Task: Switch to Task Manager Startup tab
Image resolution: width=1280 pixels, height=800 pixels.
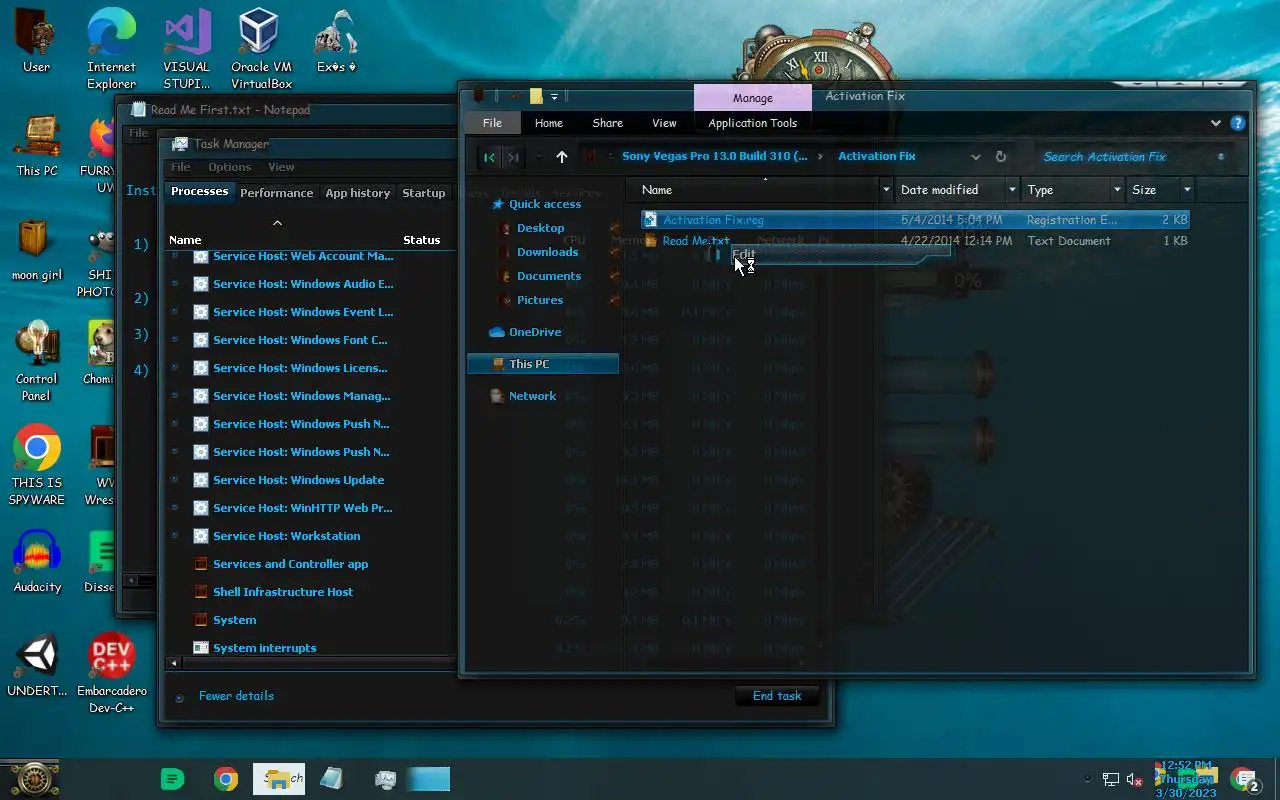Action: (x=424, y=193)
